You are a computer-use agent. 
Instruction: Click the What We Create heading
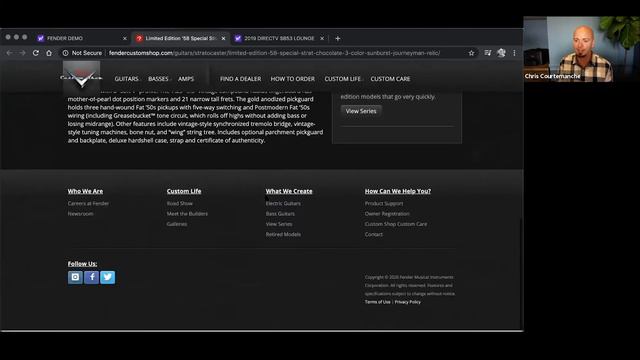click(x=289, y=191)
